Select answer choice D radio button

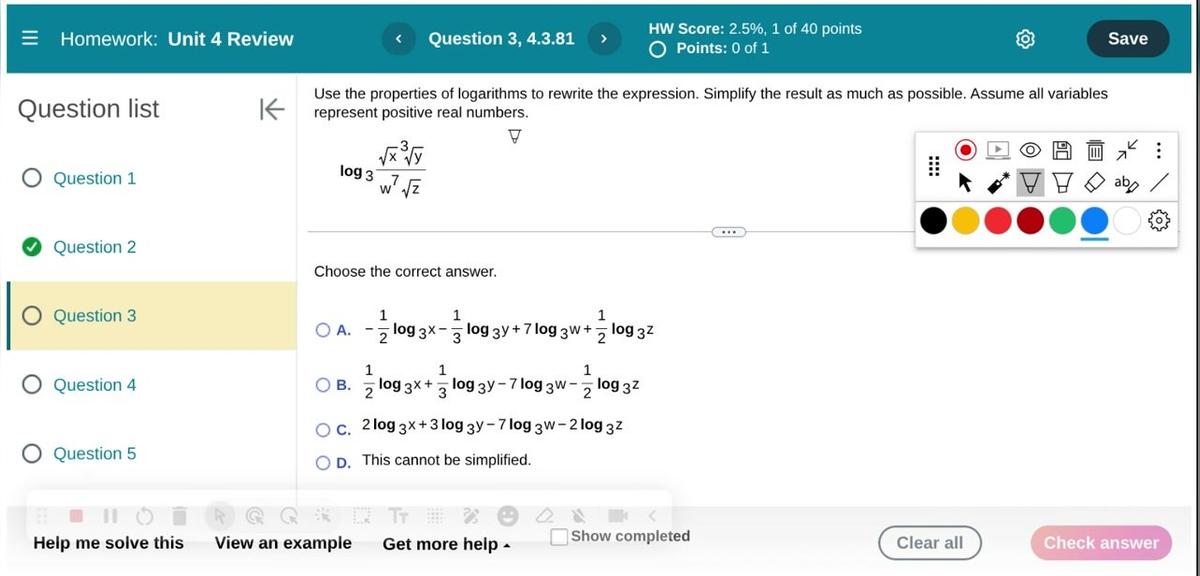click(x=324, y=461)
